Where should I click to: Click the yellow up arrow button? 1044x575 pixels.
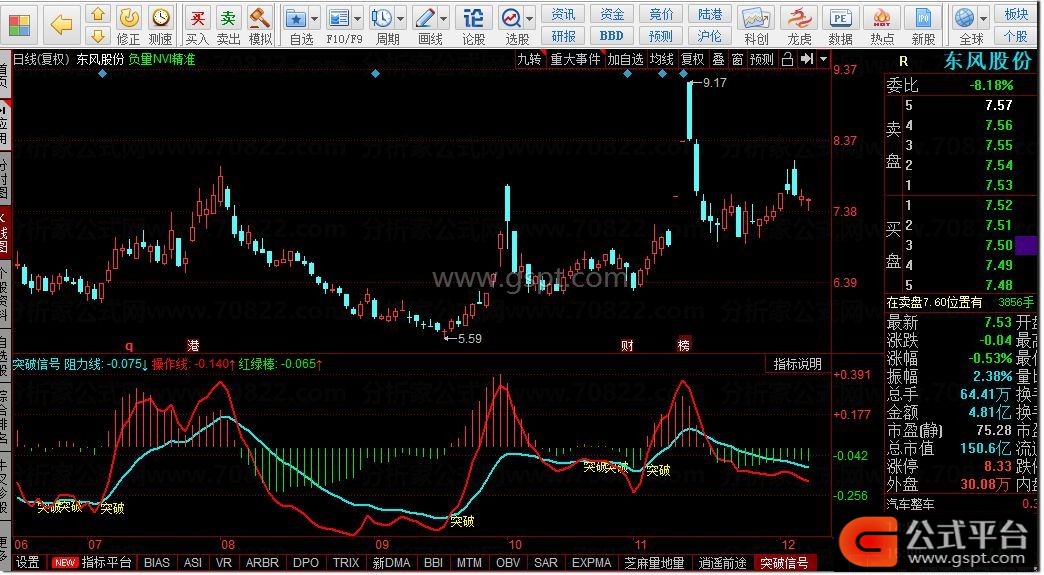coord(98,14)
